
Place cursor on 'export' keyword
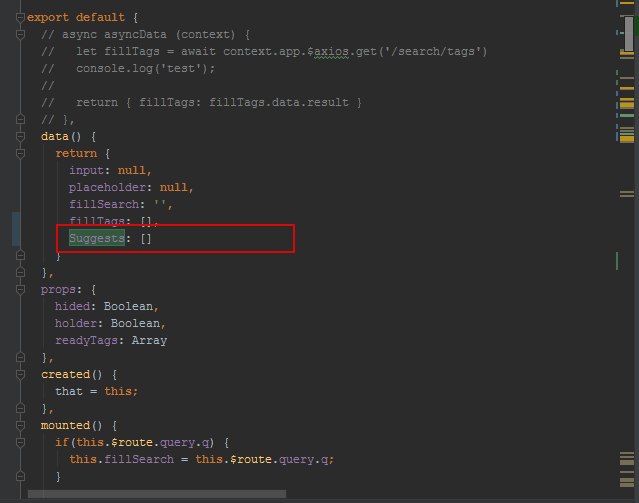[48, 18]
